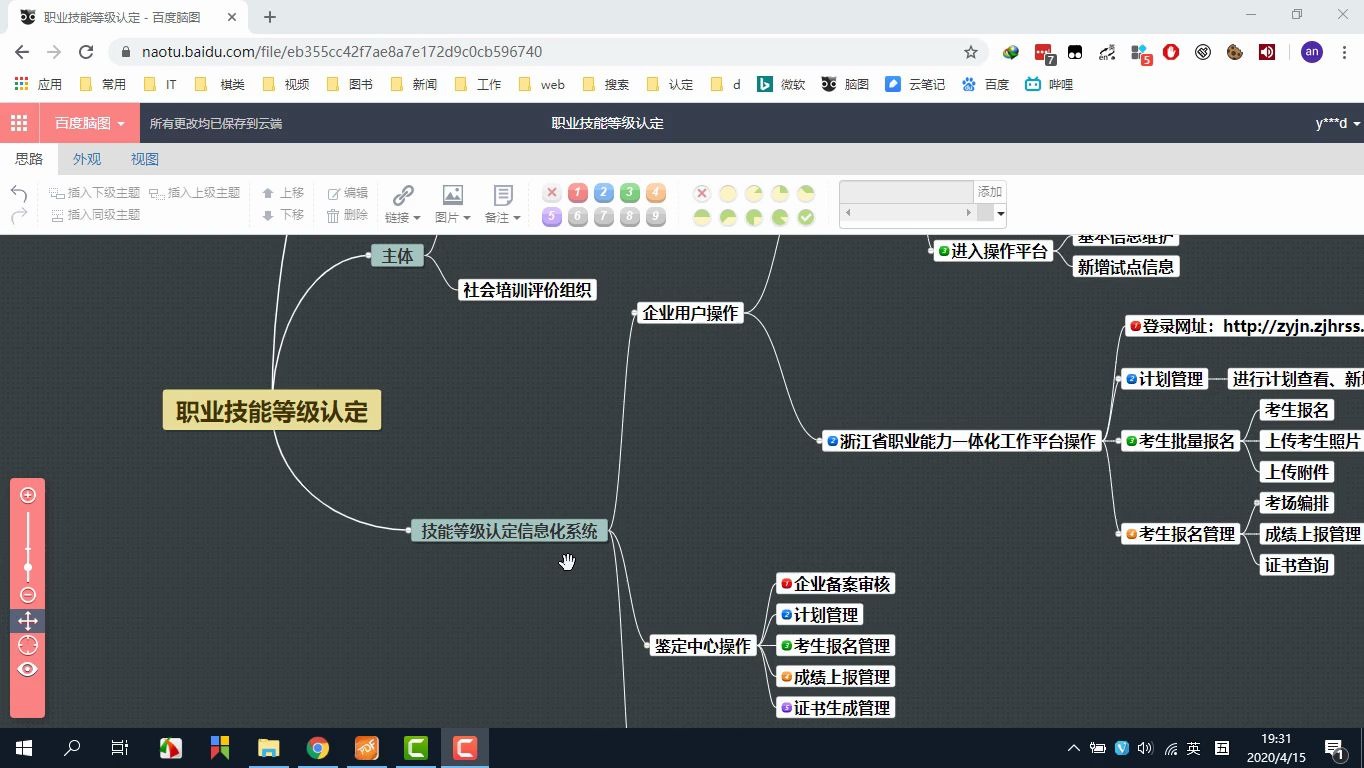Click the zoom slider handle
Screen dimensions: 1364x768
tap(28, 568)
